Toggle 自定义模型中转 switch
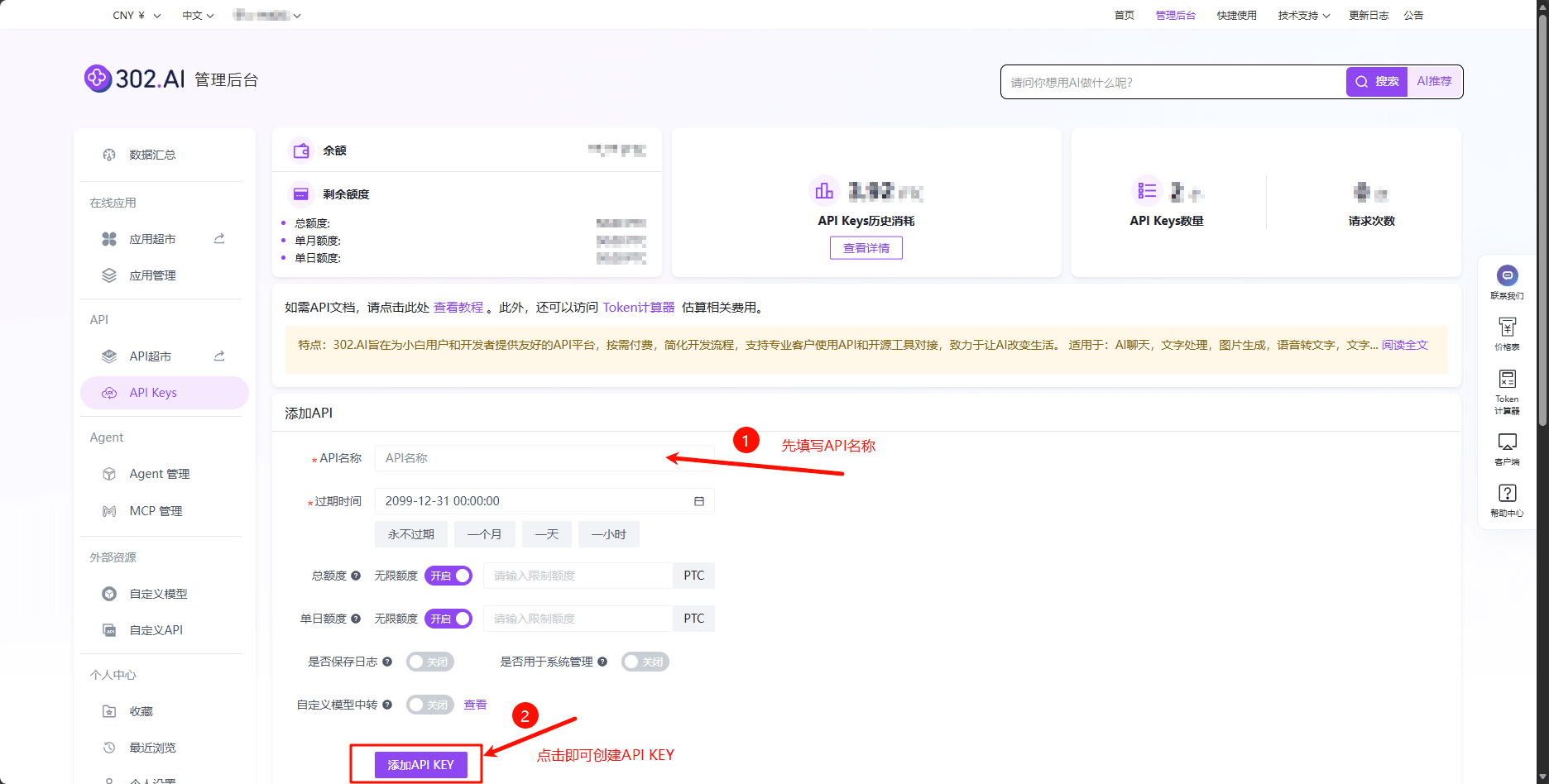1549x784 pixels. (430, 705)
